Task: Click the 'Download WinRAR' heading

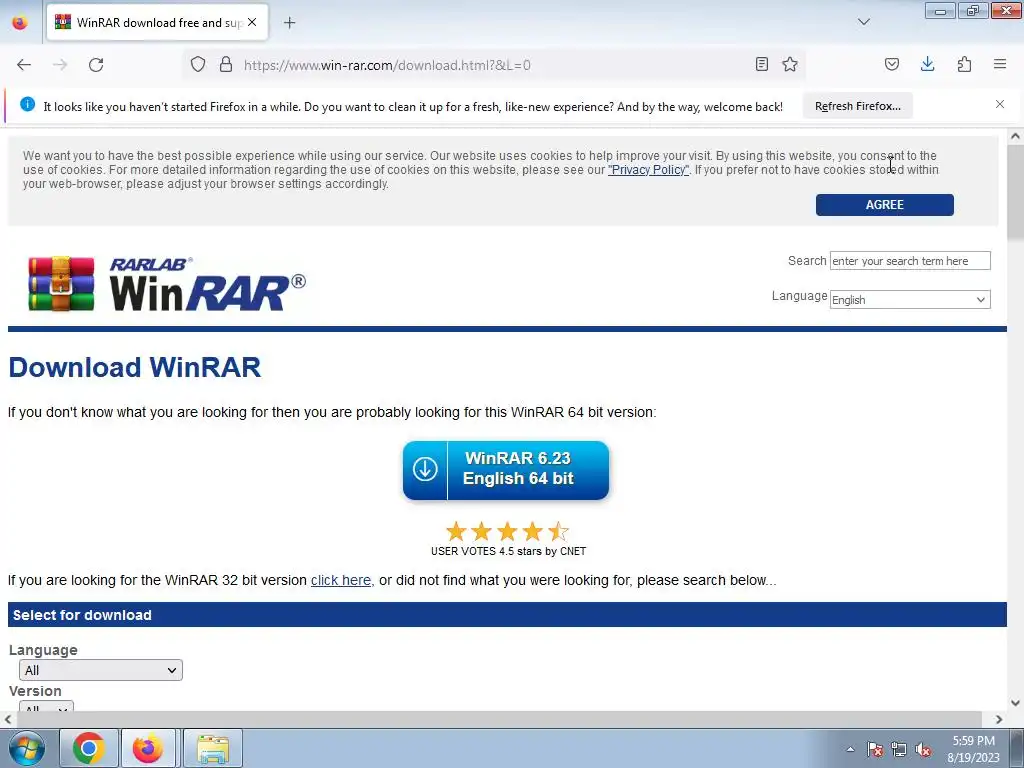Action: tap(135, 367)
